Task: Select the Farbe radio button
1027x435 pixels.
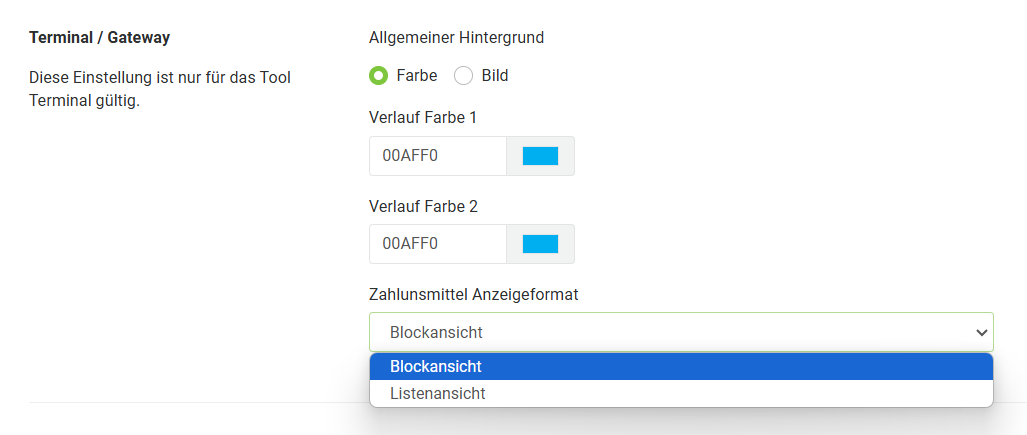Action: [x=378, y=76]
